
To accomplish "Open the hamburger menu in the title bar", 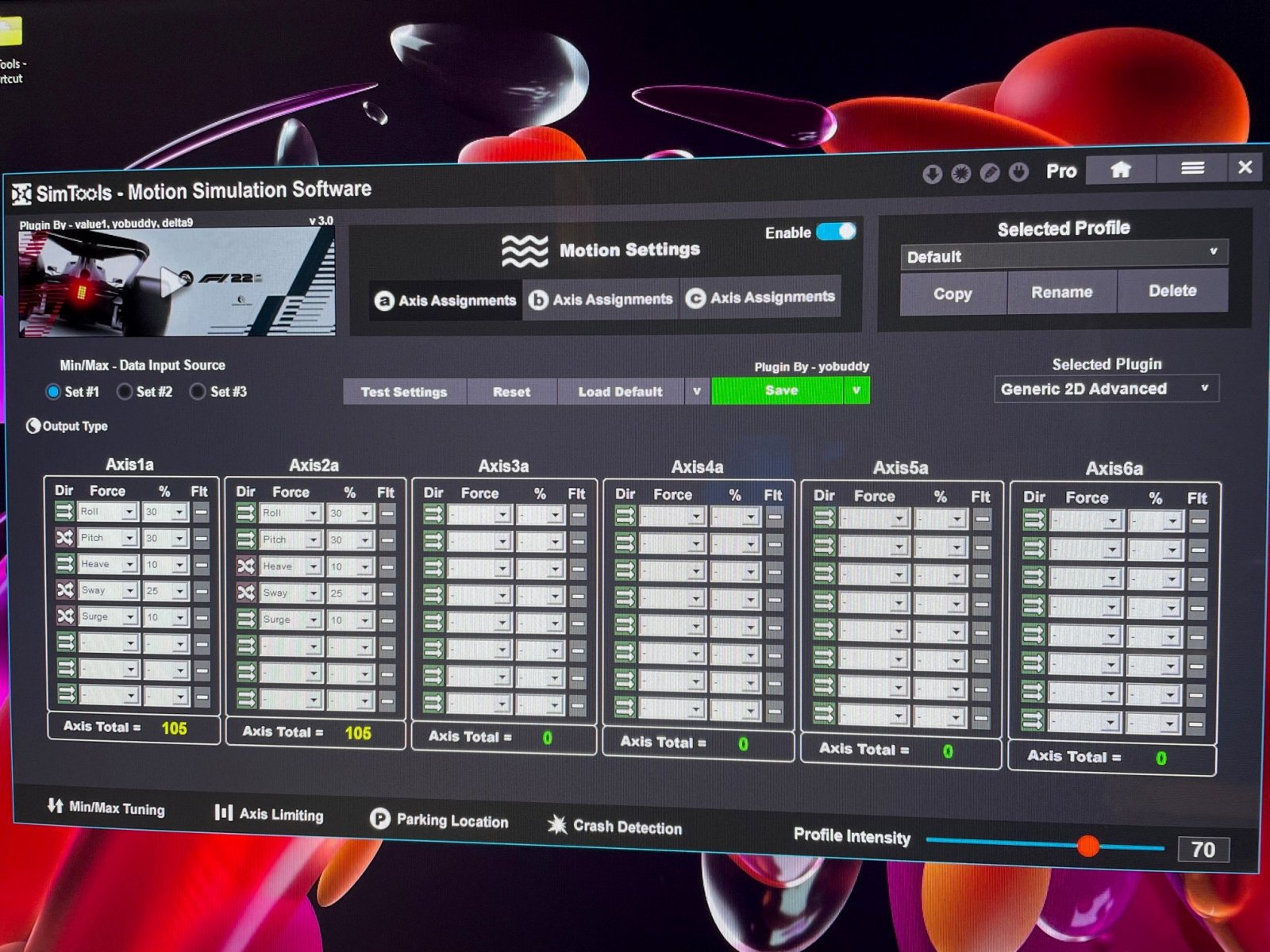I will pos(1191,167).
